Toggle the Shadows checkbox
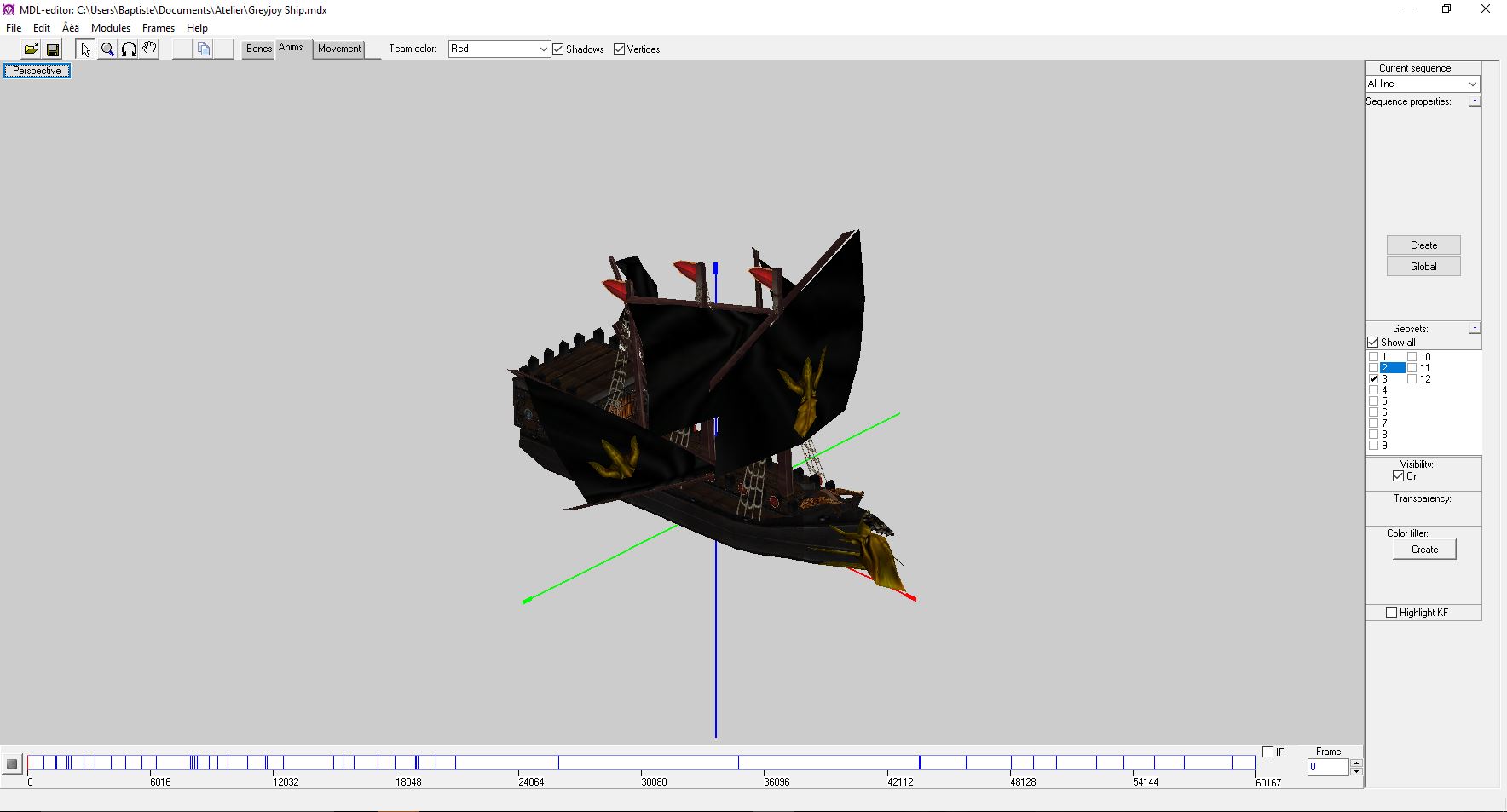 click(x=558, y=49)
